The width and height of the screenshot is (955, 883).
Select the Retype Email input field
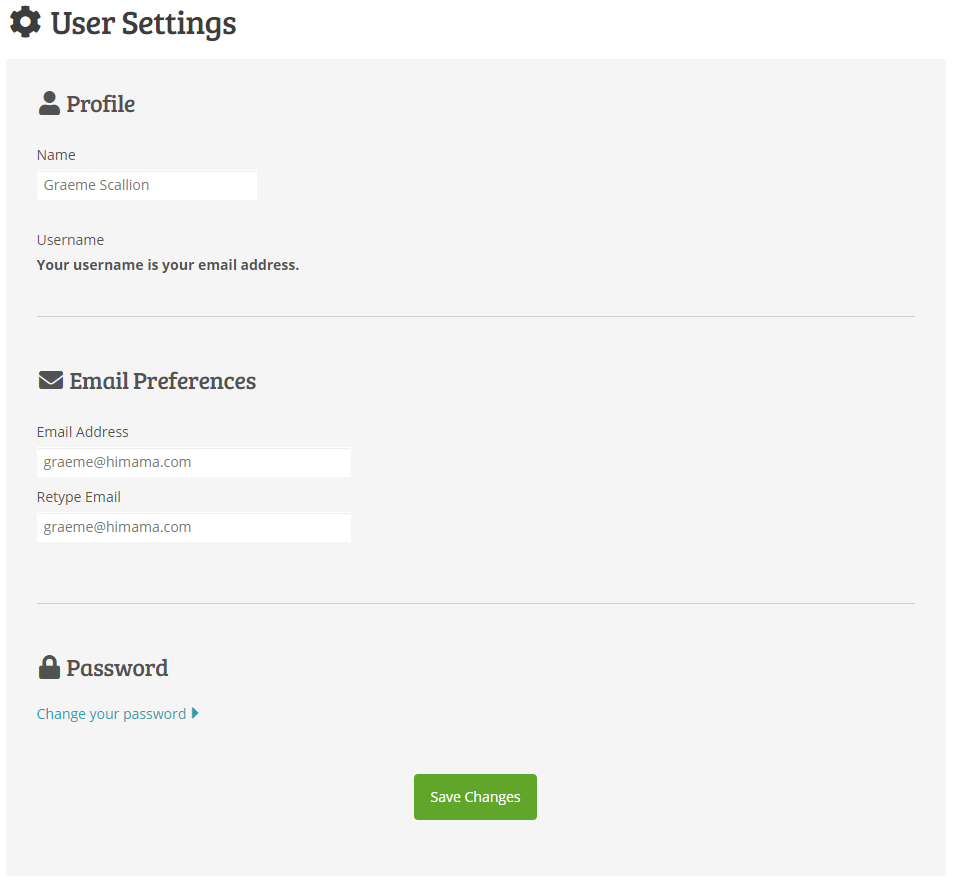tap(193, 527)
